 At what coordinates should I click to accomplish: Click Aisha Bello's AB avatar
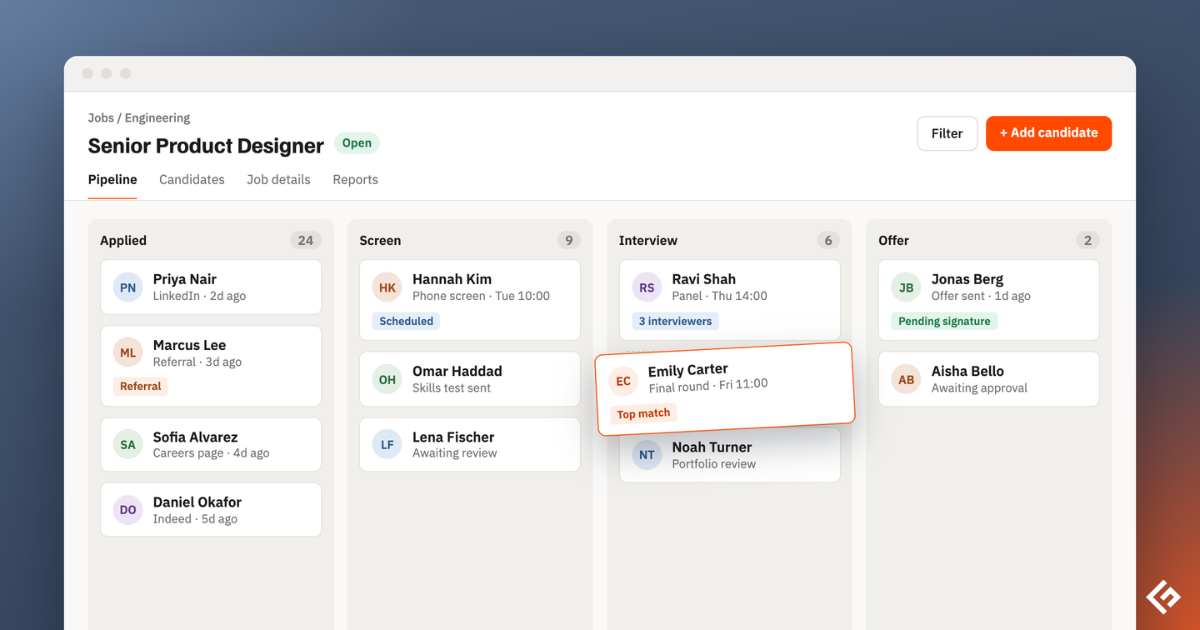point(906,379)
